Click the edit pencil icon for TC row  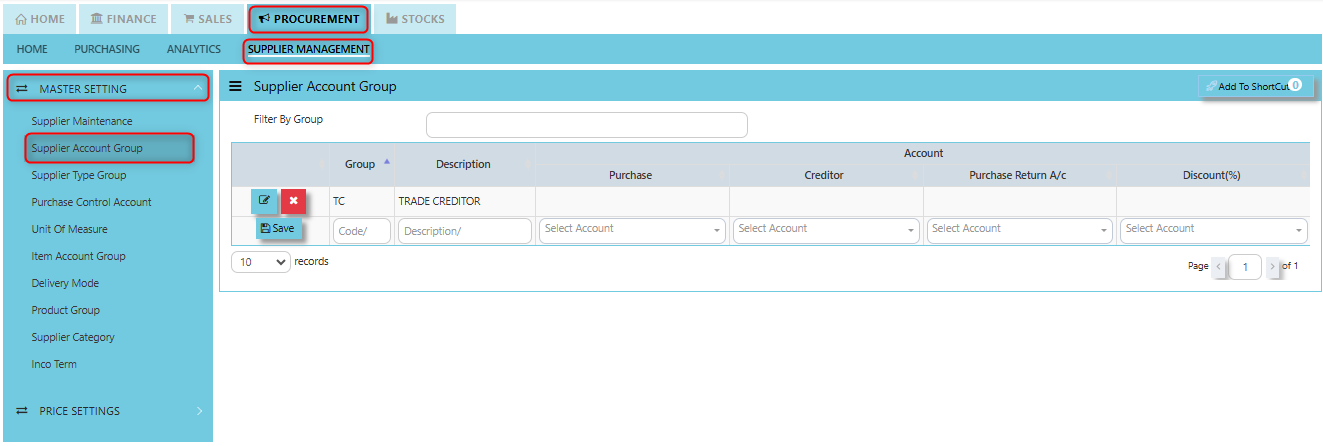(x=264, y=201)
